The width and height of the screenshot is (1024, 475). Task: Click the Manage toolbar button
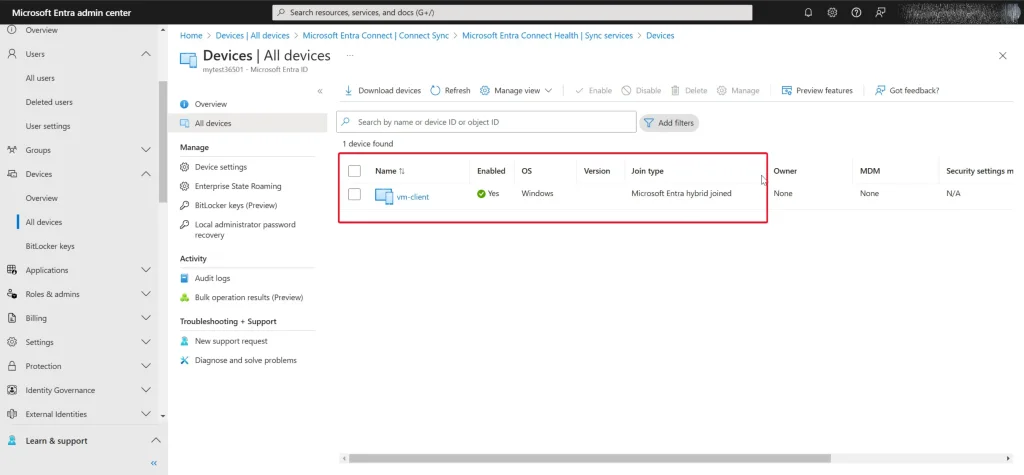point(738,90)
